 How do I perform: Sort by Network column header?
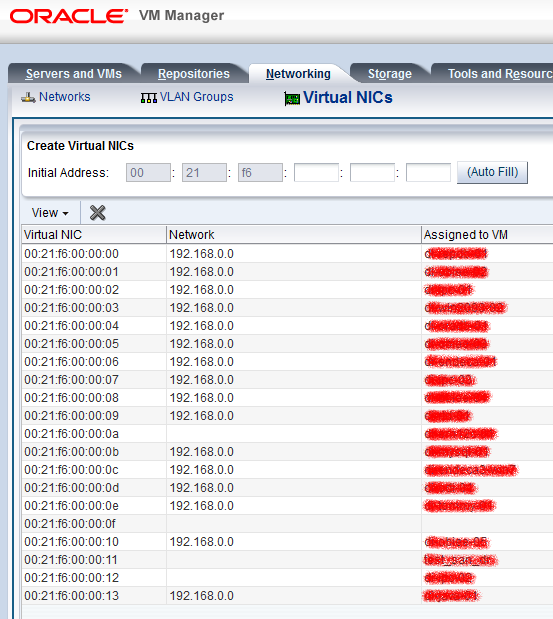coord(294,235)
